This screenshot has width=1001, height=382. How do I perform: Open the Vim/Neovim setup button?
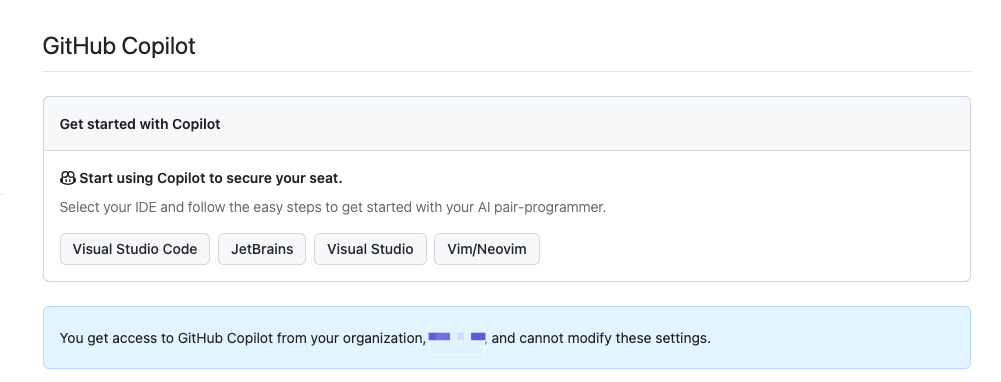coord(487,249)
